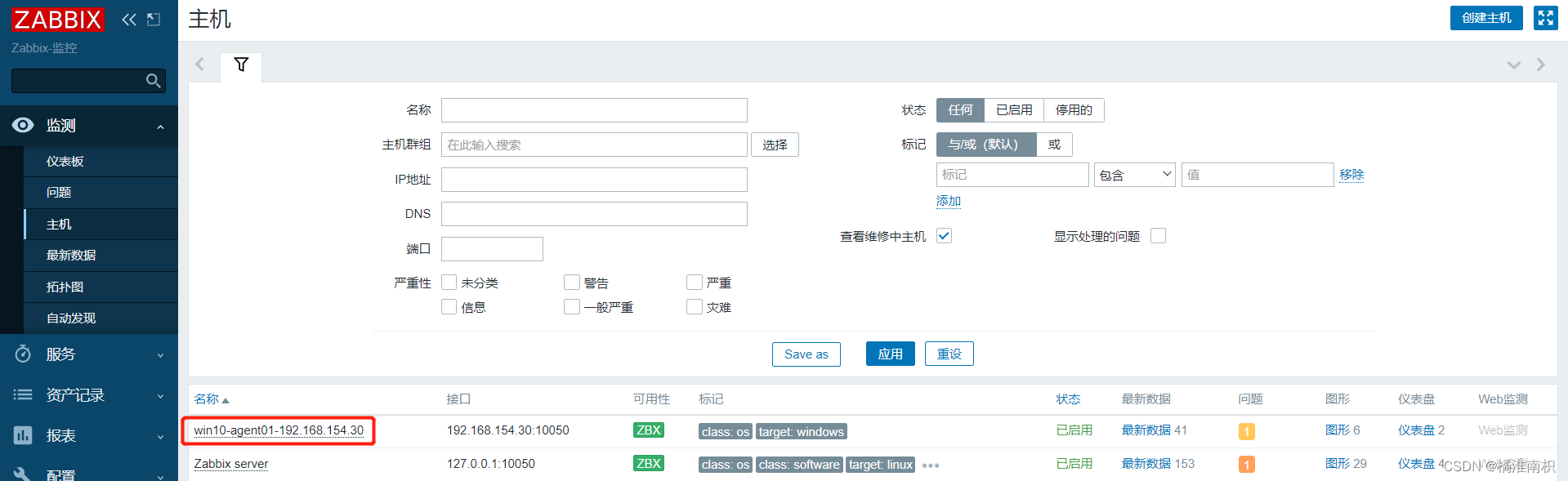Check severity 灾难
Screen dimensions: 1568x481
[x=695, y=307]
